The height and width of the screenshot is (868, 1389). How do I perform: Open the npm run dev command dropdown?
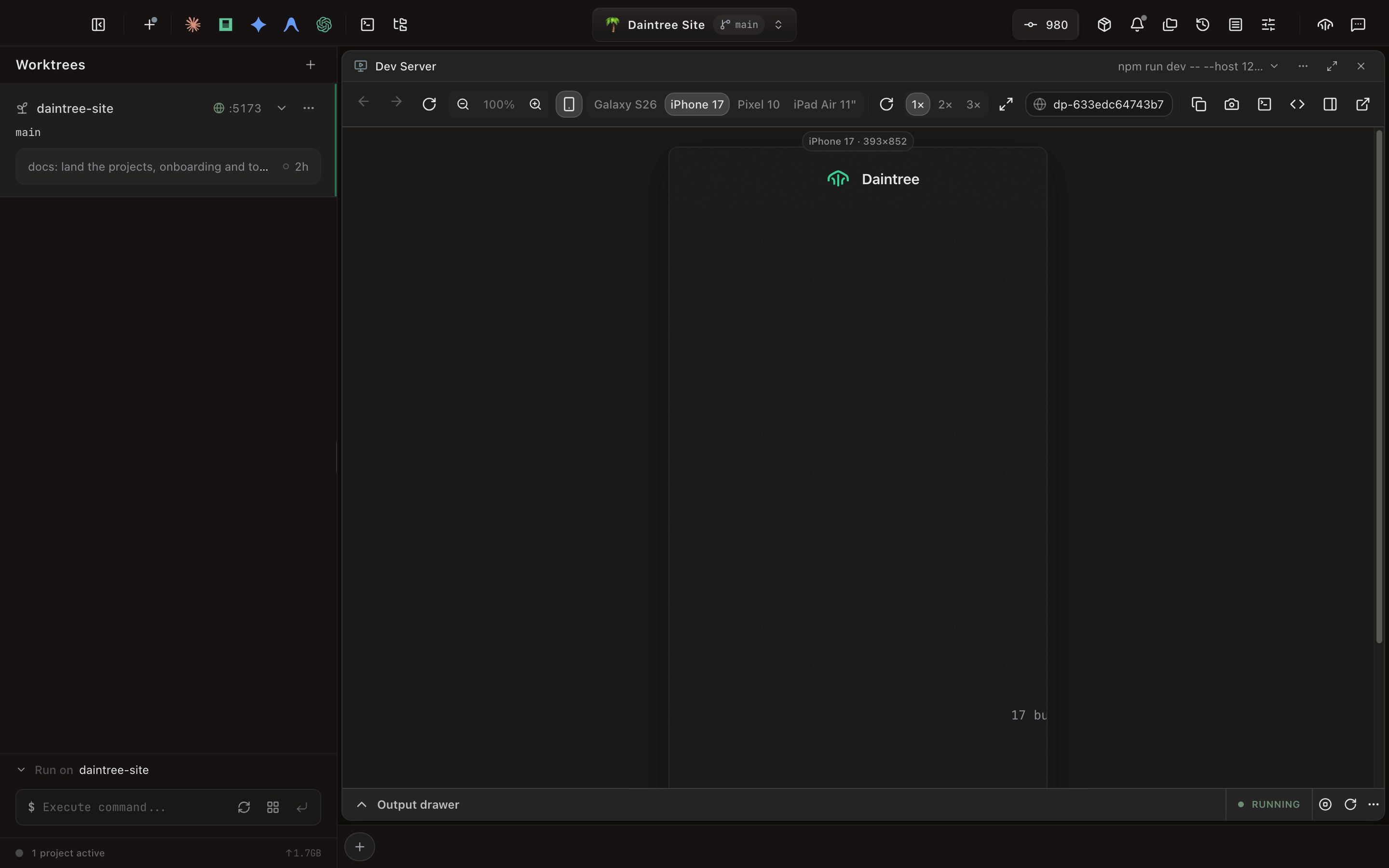(1198, 66)
